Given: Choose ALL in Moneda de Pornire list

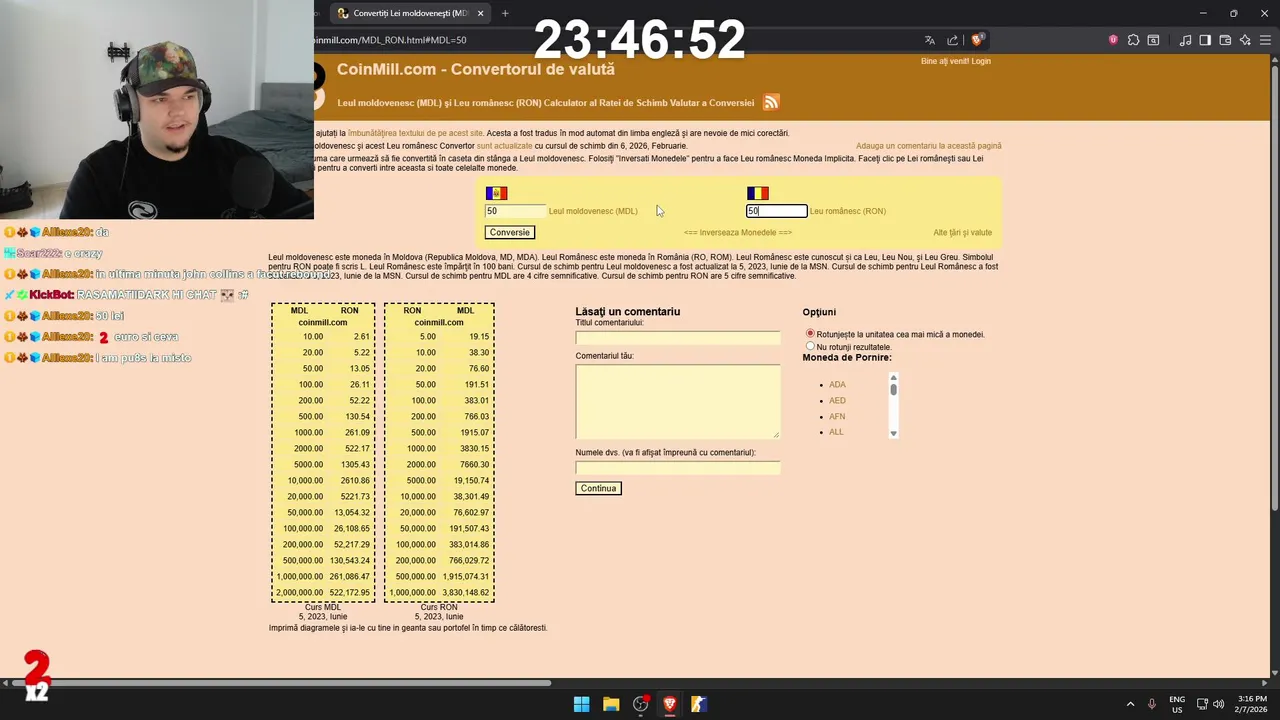Looking at the screenshot, I should [836, 432].
